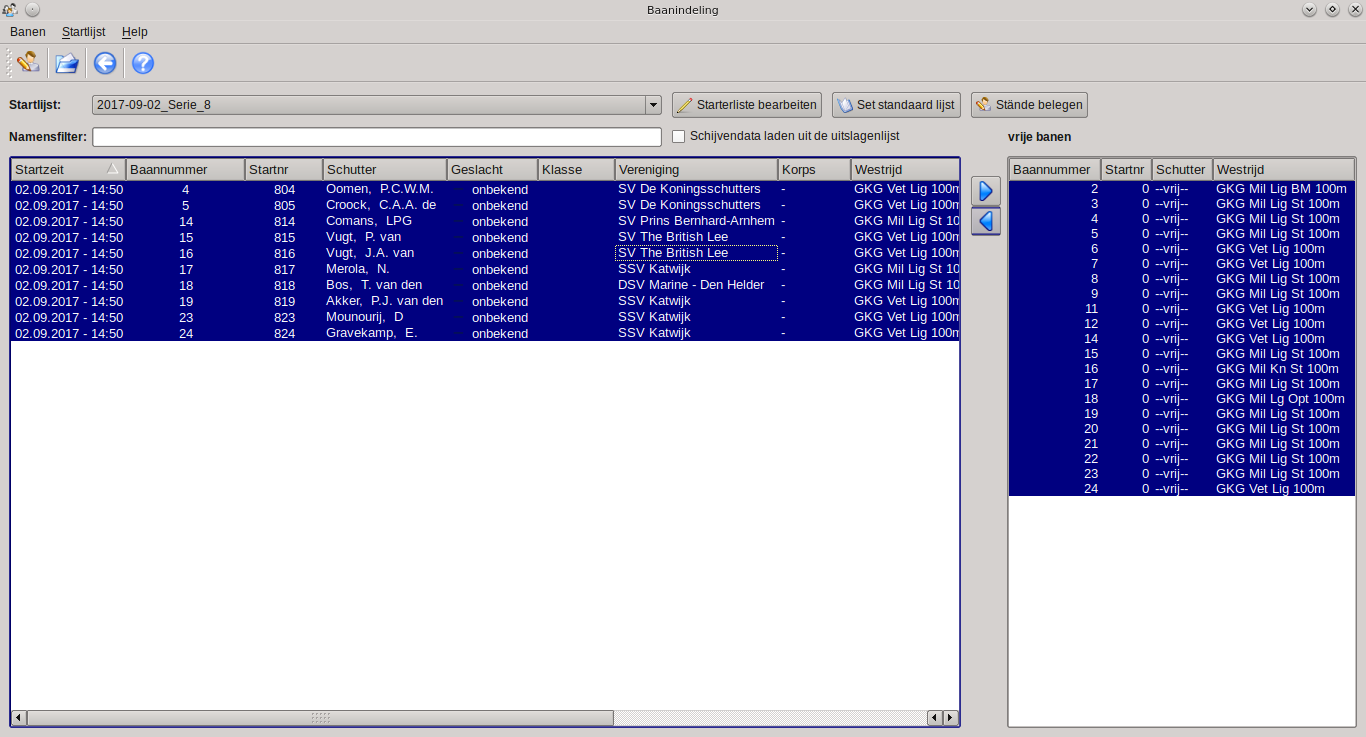Open the Banen menu

click(x=28, y=32)
